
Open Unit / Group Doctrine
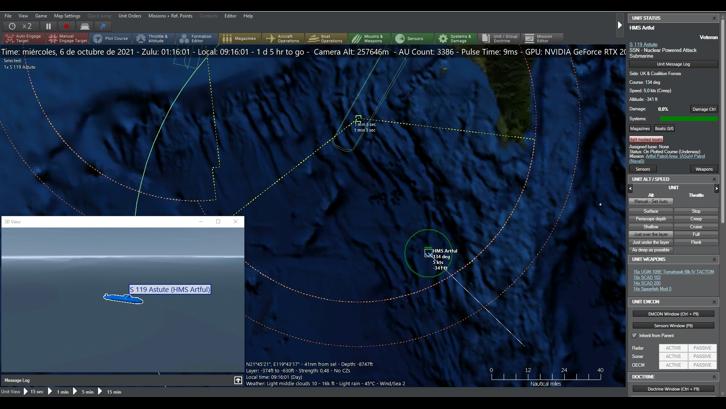click(x=499, y=38)
